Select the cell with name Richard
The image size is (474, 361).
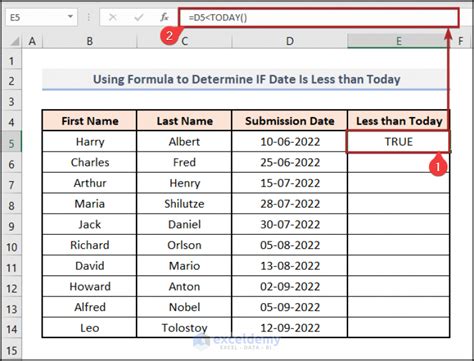(89, 245)
